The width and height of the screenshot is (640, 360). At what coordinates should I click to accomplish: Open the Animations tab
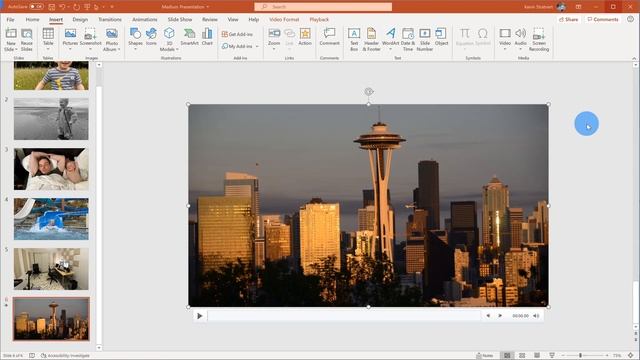coord(144,20)
